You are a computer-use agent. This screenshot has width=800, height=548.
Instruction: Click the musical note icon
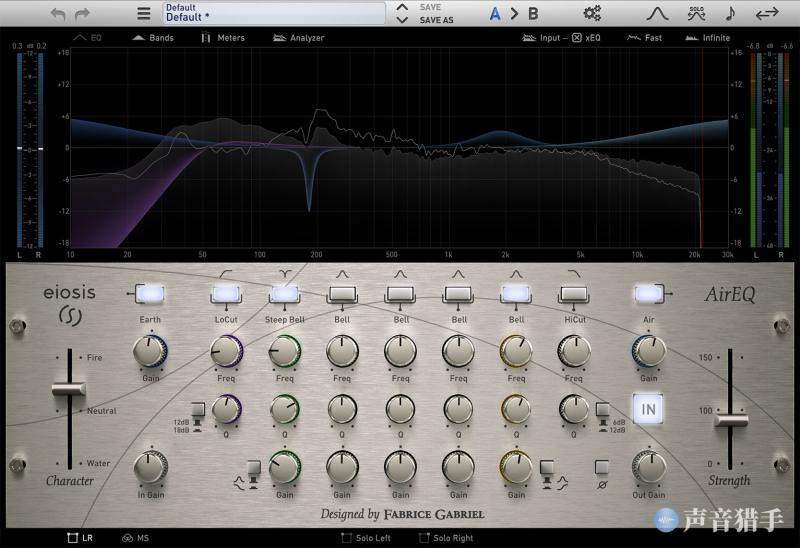tap(730, 13)
